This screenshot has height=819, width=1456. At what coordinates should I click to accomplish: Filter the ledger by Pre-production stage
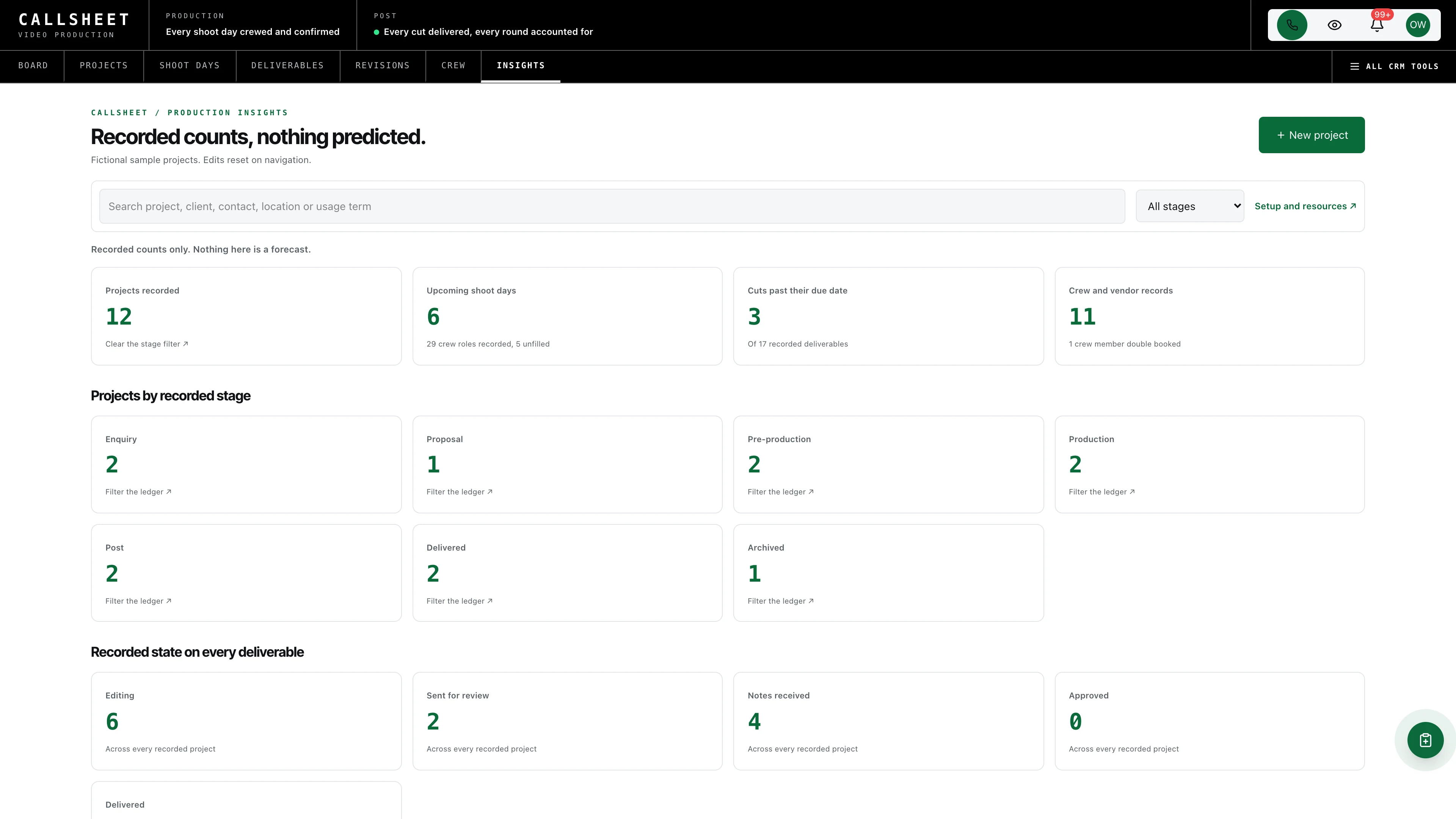(x=780, y=492)
